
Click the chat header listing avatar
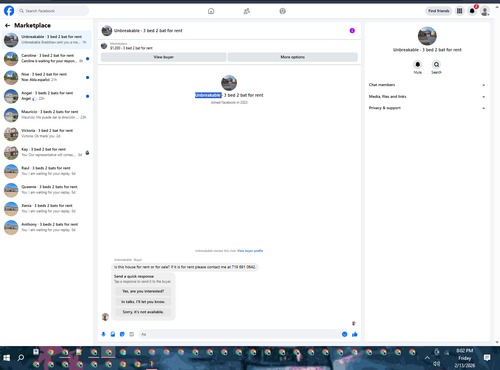pos(107,31)
